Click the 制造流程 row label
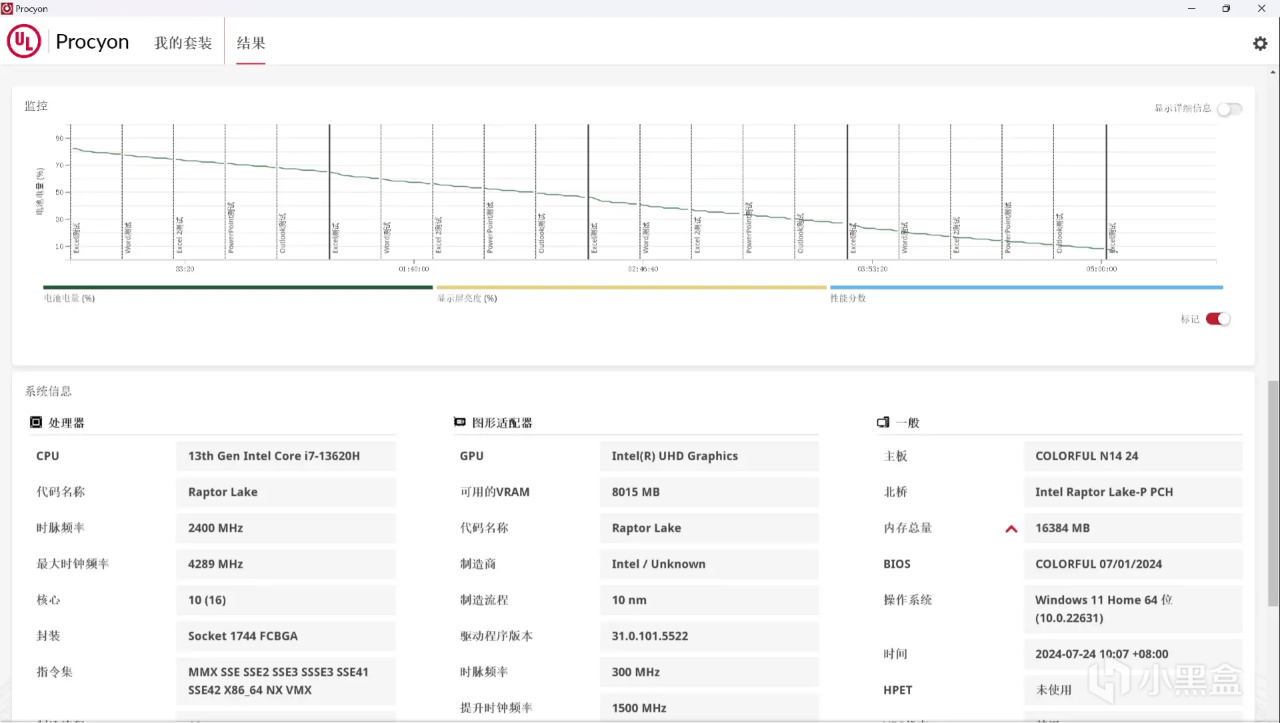 [x=484, y=600]
